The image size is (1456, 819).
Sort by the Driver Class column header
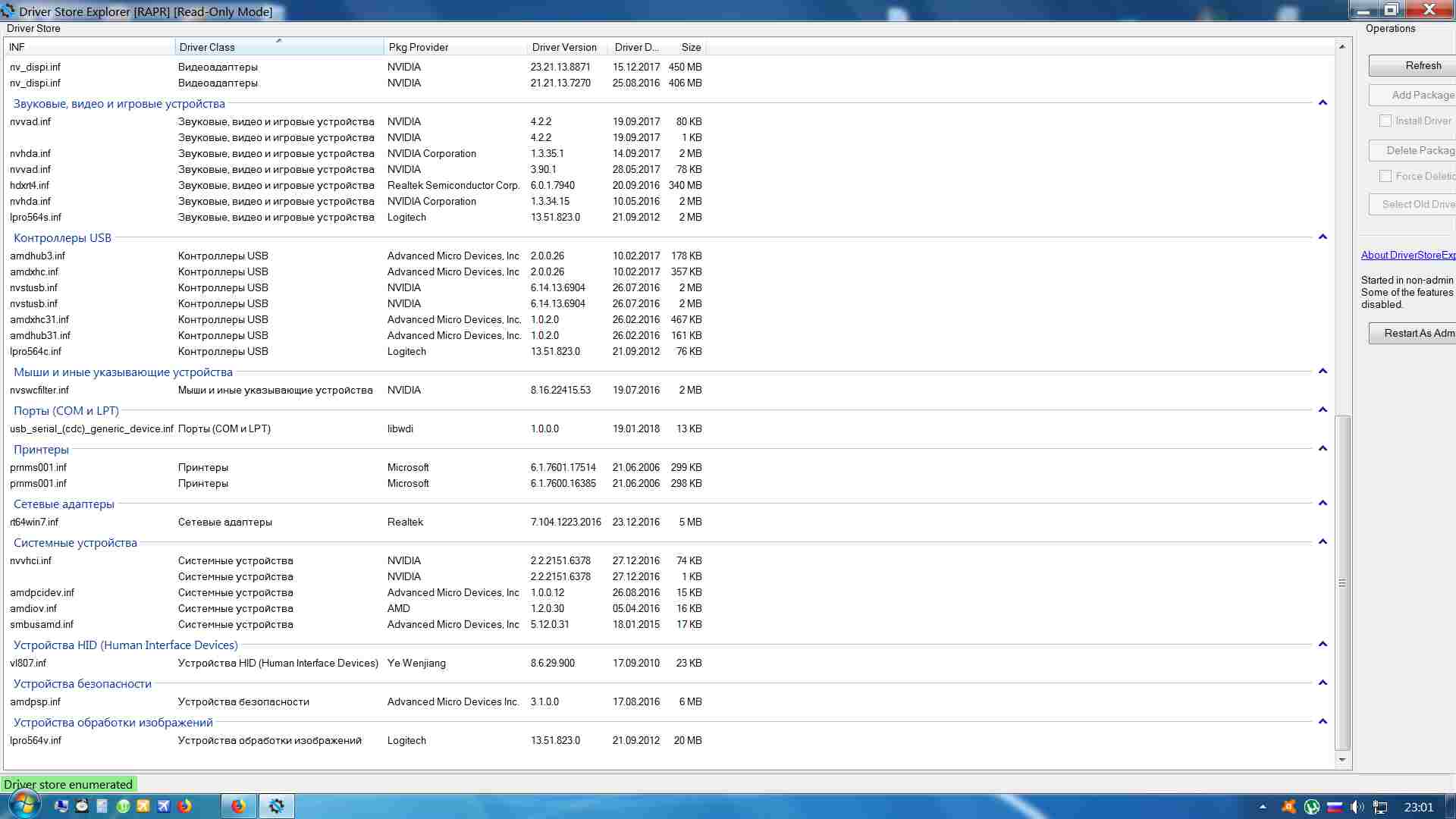279,47
